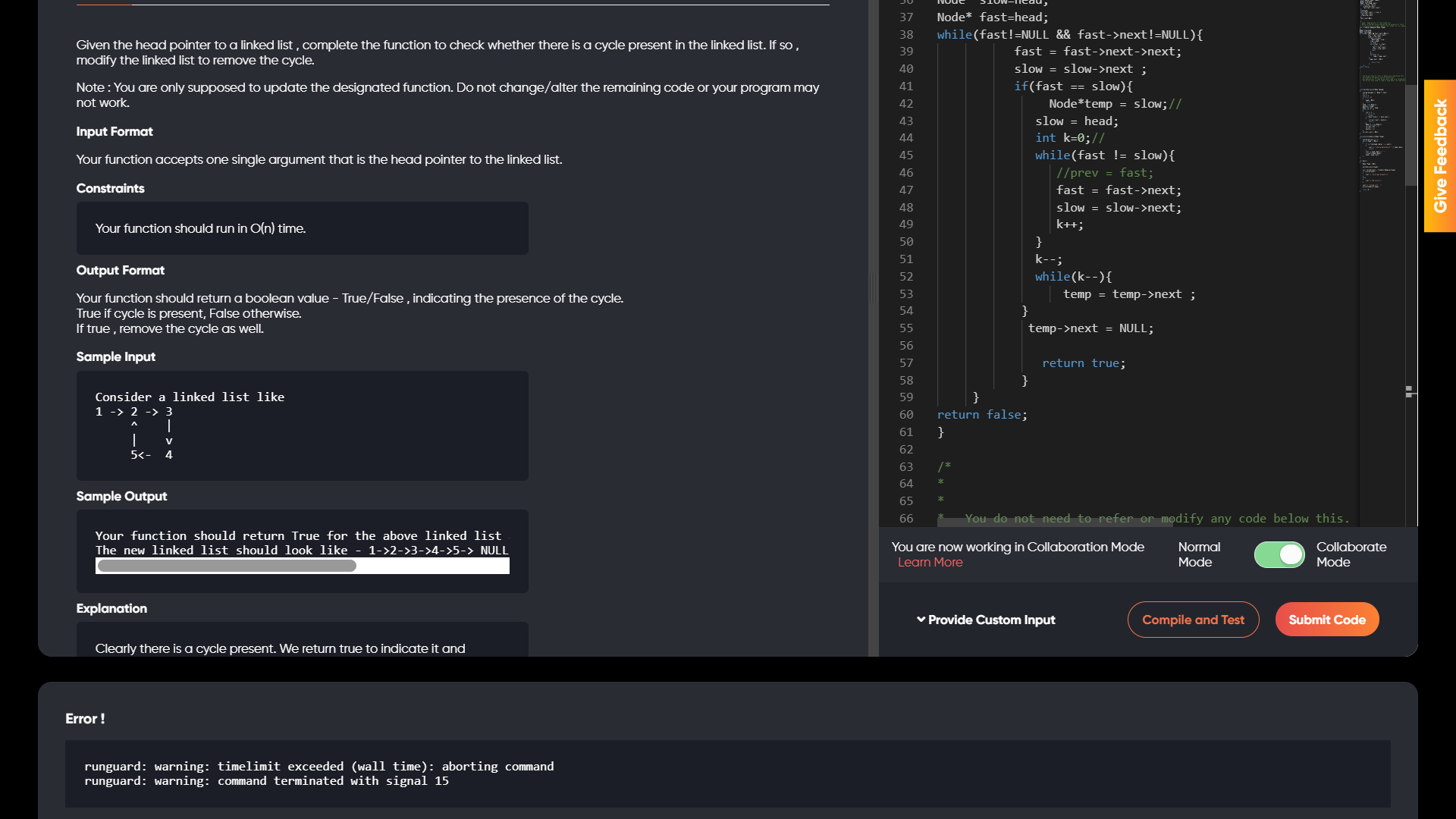Place cursor on 'temp->next = NULL;' line
The height and width of the screenshot is (819, 1456).
[1090, 328]
